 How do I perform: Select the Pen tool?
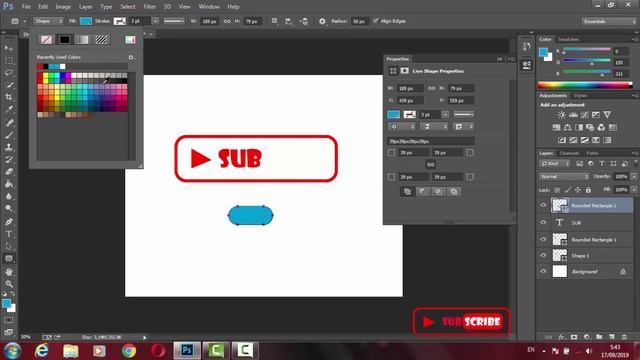pos(9,222)
